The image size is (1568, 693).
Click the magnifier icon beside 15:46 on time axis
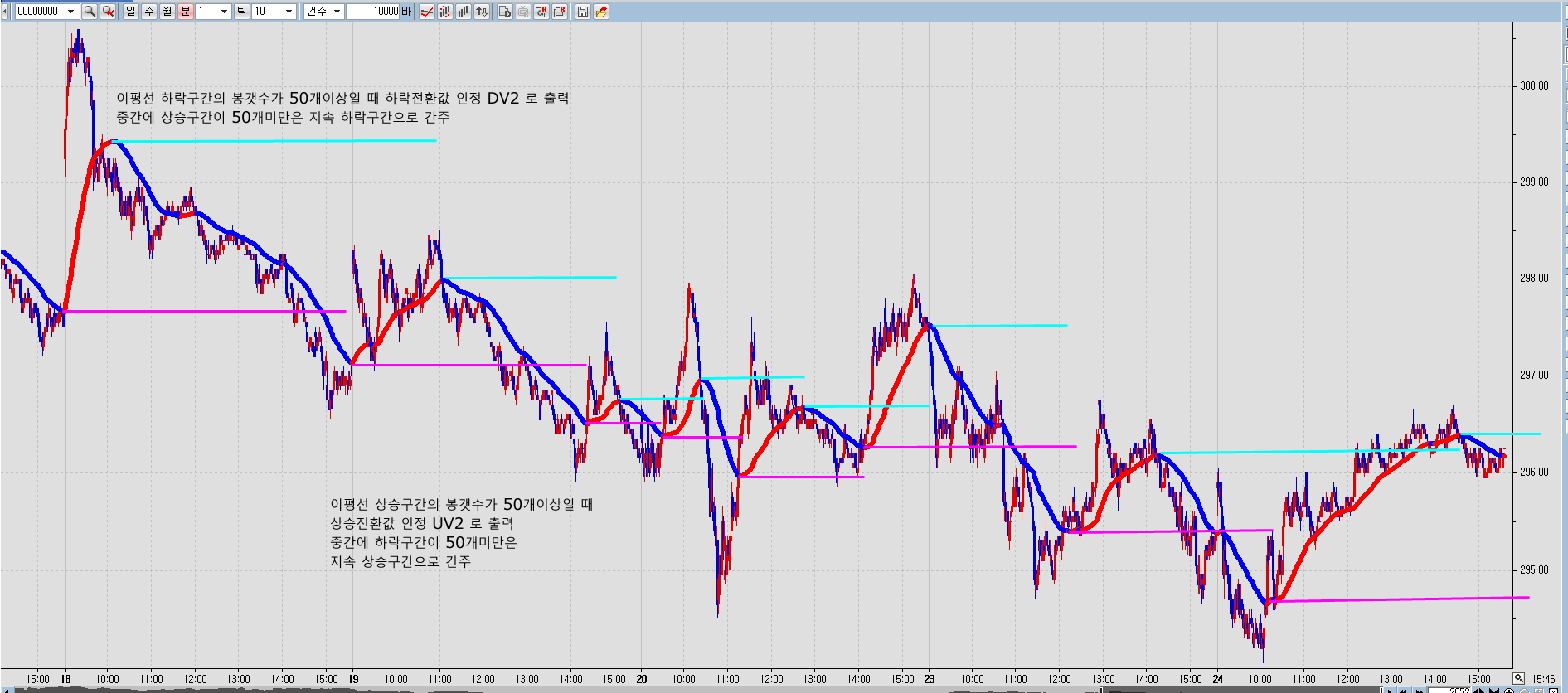(x=1518, y=678)
